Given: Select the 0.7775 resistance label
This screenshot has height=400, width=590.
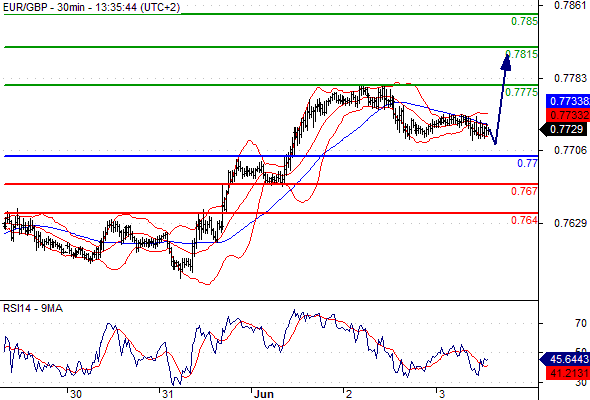Looking at the screenshot, I should click(x=522, y=92).
